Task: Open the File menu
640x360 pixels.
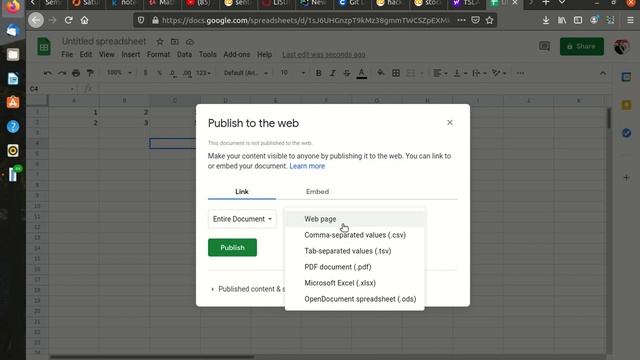Action: (x=67, y=54)
